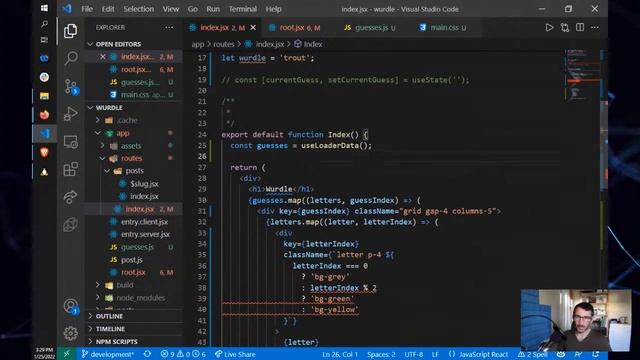
Task: Open the Help menu
Action: (273, 9)
